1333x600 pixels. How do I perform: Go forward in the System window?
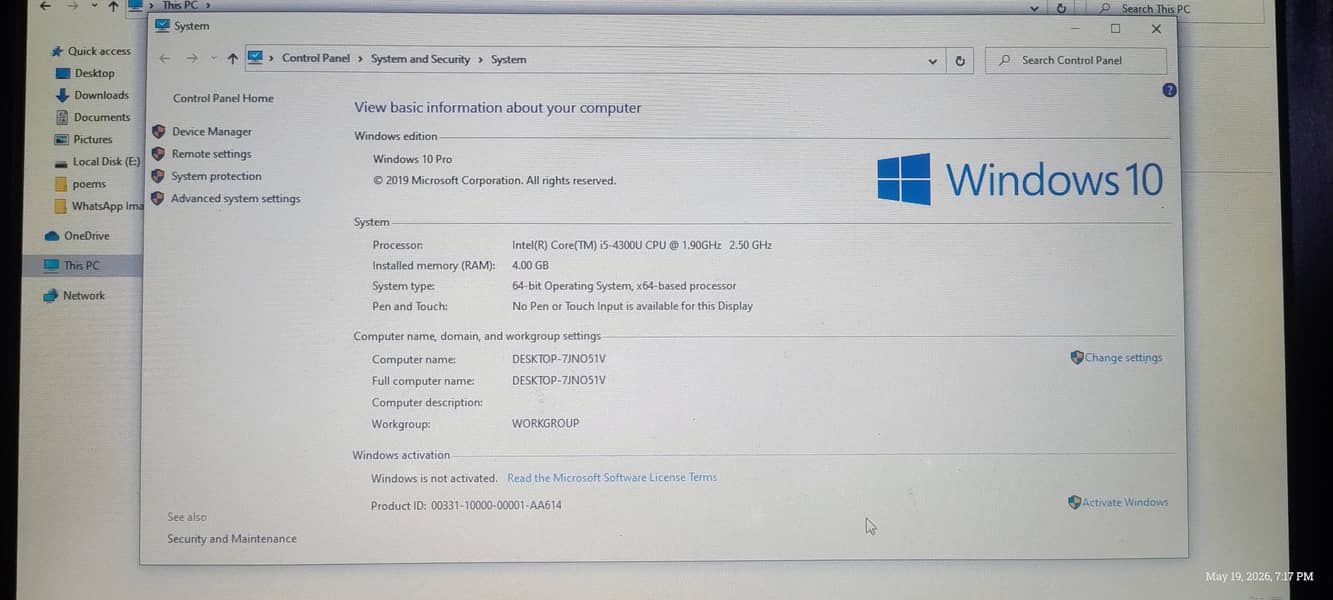point(192,58)
